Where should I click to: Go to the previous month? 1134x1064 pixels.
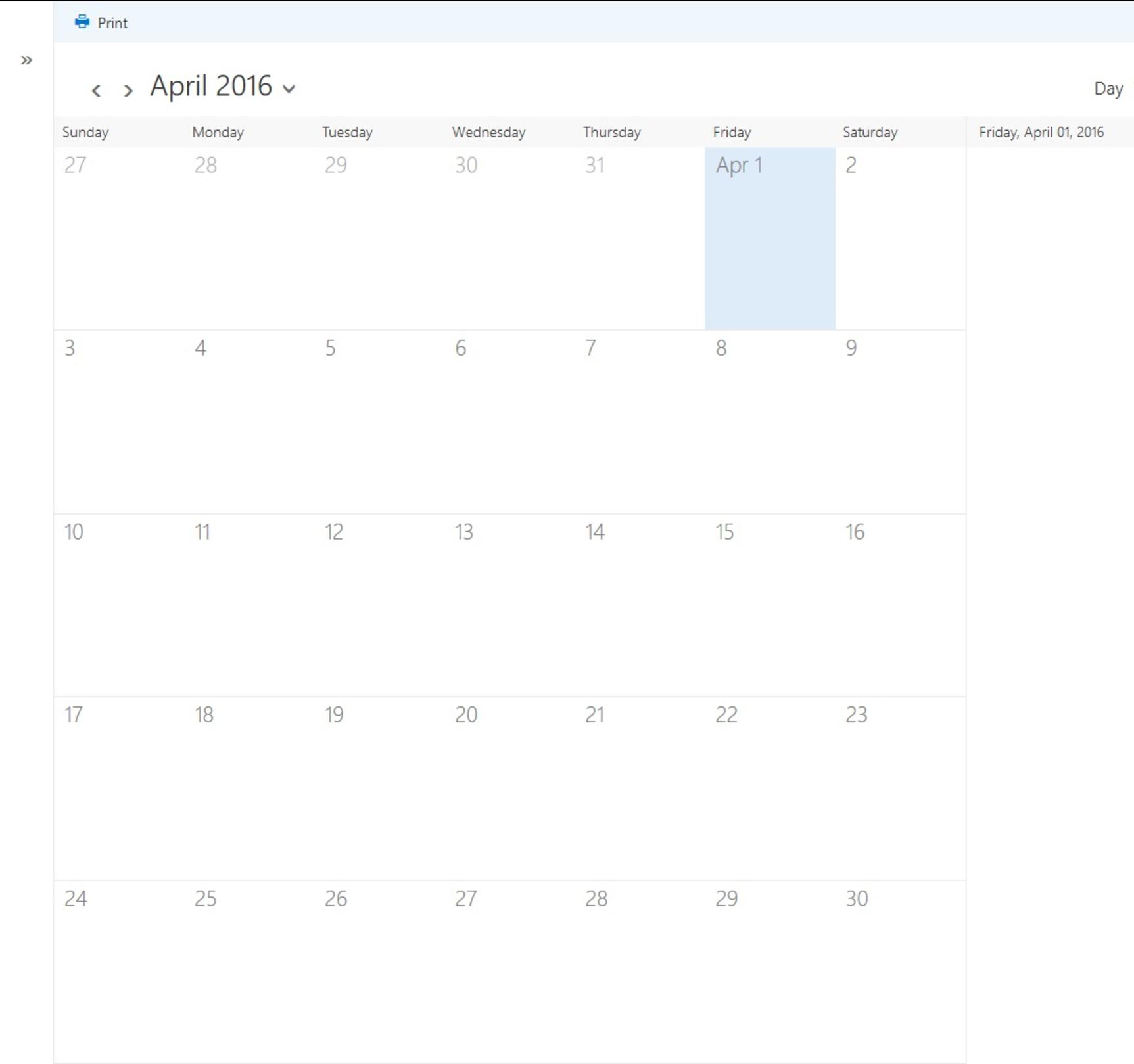96,90
